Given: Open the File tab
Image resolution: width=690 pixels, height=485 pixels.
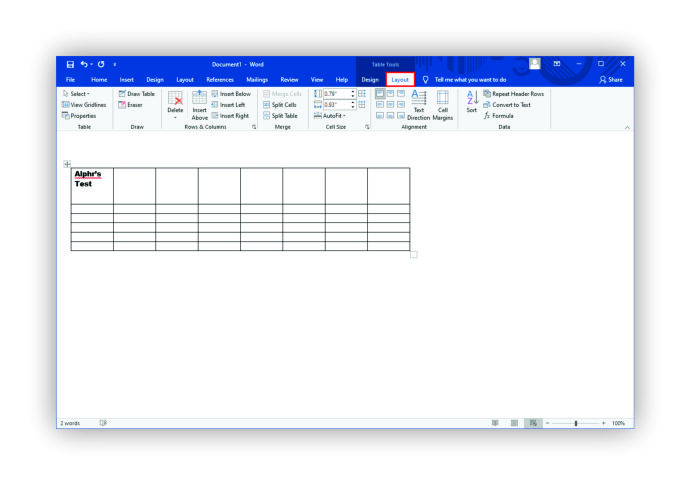Looking at the screenshot, I should (70, 80).
